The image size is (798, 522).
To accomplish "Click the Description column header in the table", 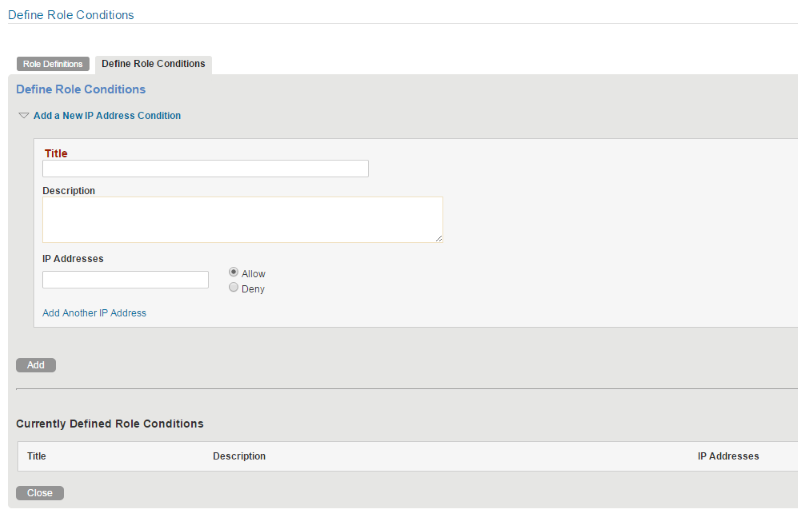I will click(x=239, y=456).
